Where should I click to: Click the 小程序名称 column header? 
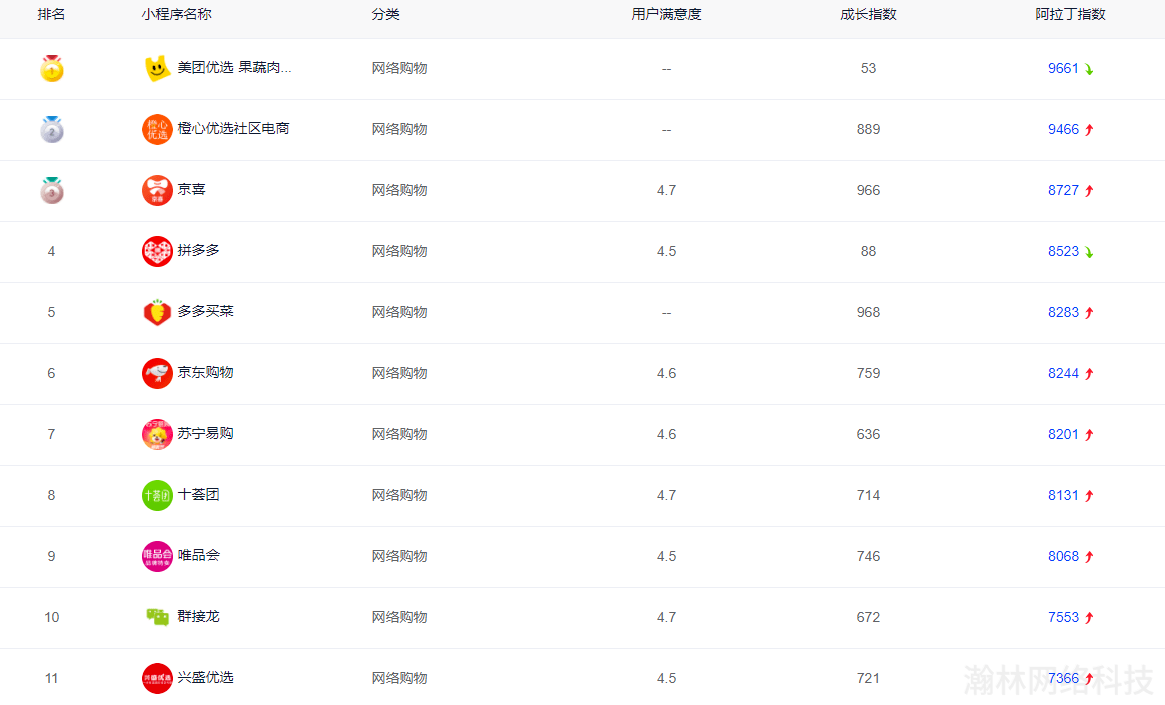[x=177, y=15]
